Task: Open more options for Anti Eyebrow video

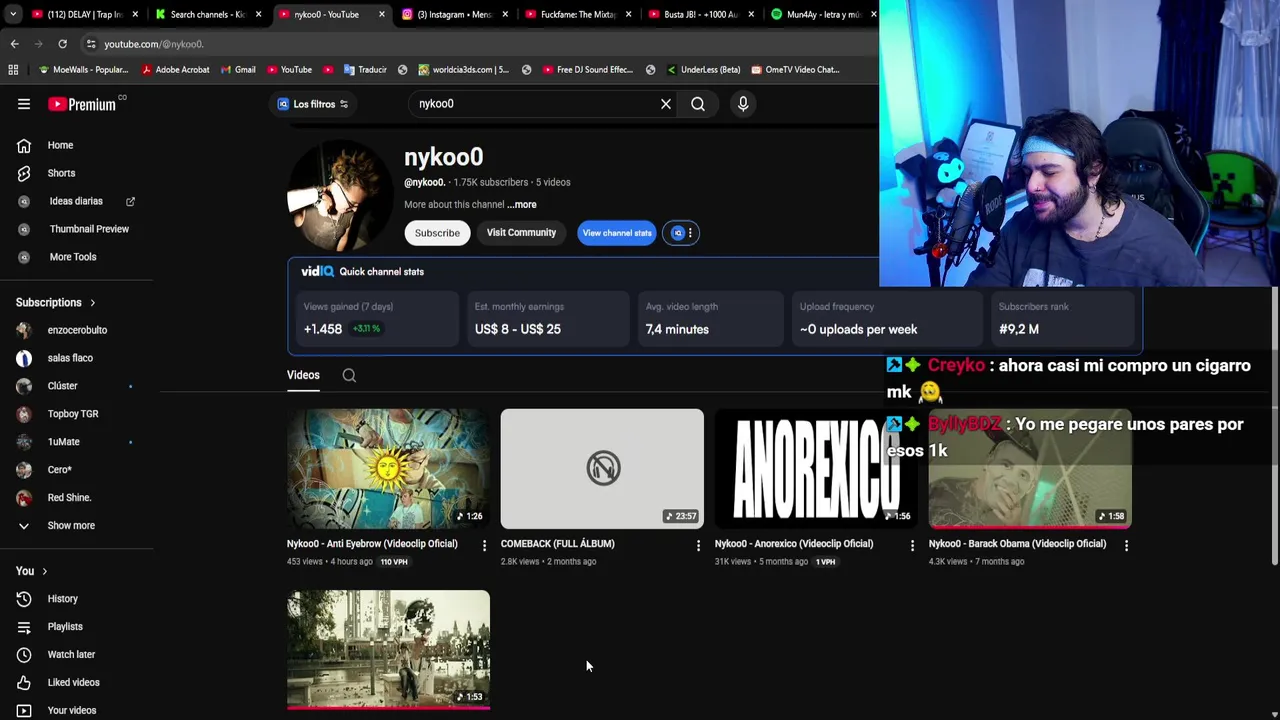Action: point(484,546)
